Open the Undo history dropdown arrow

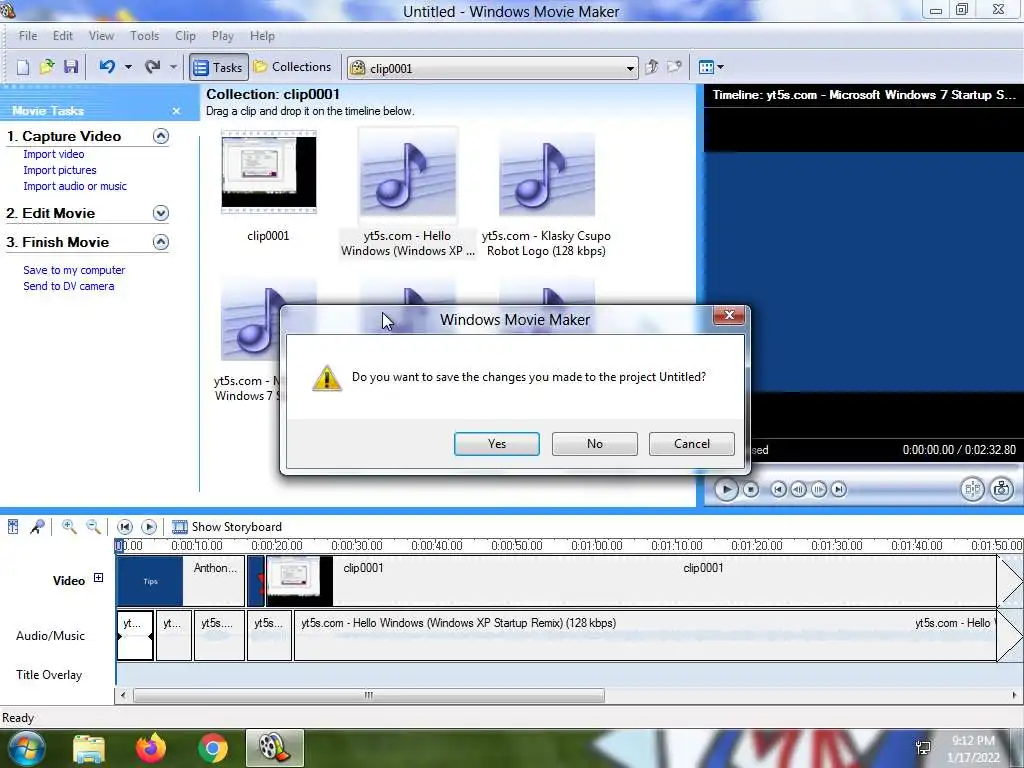coord(129,67)
